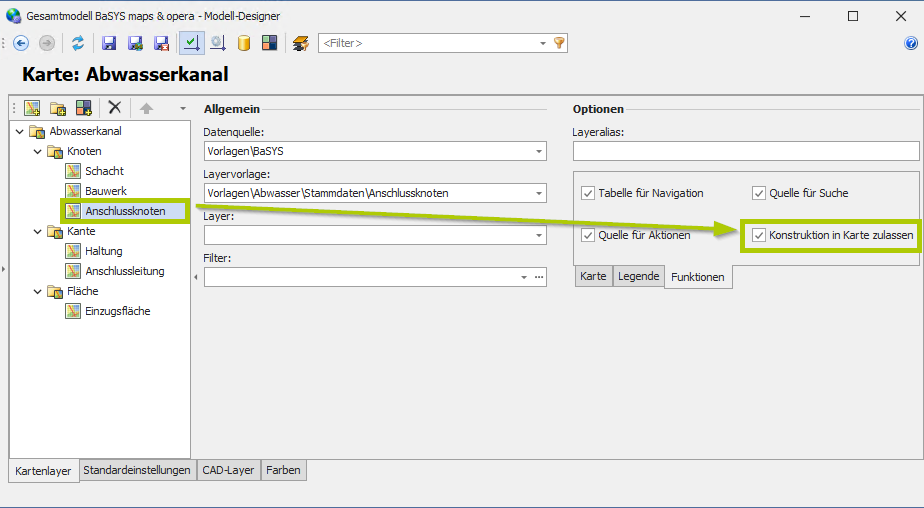Click the filter funnel icon
This screenshot has width=924, height=508.
559,43
